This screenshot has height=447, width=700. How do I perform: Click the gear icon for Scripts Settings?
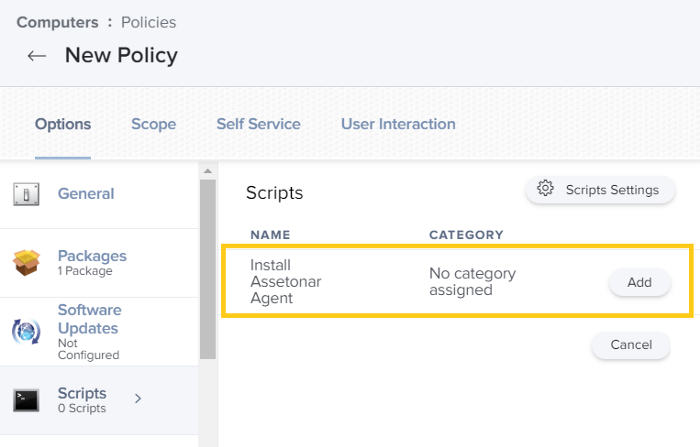[x=545, y=189]
